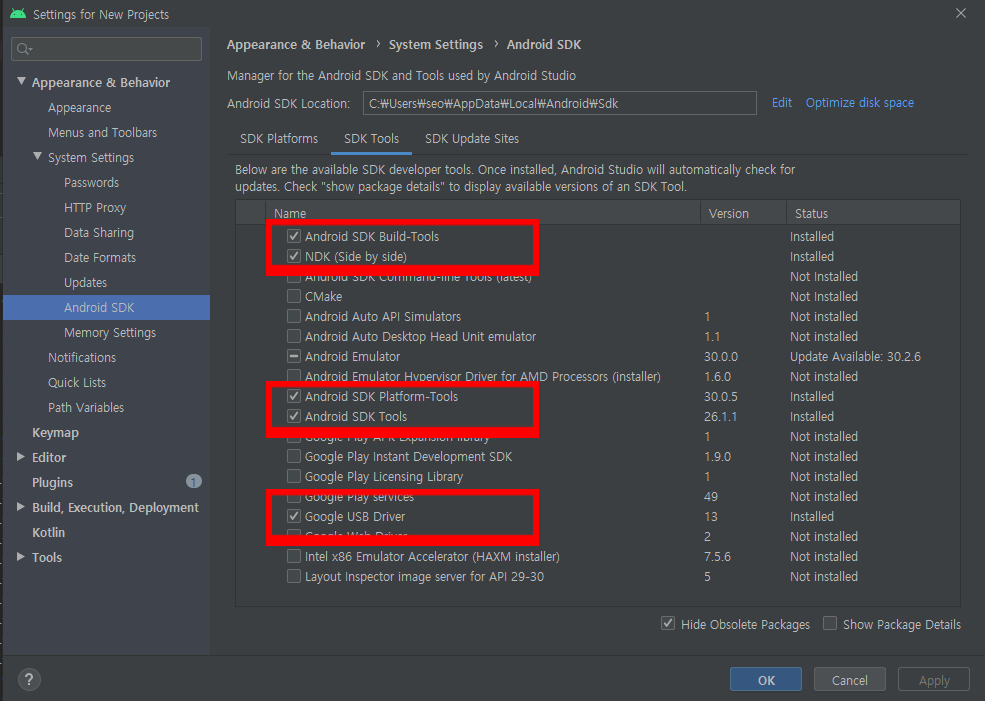Click the Edit SDK location link
This screenshot has height=701, width=985.
point(781,103)
